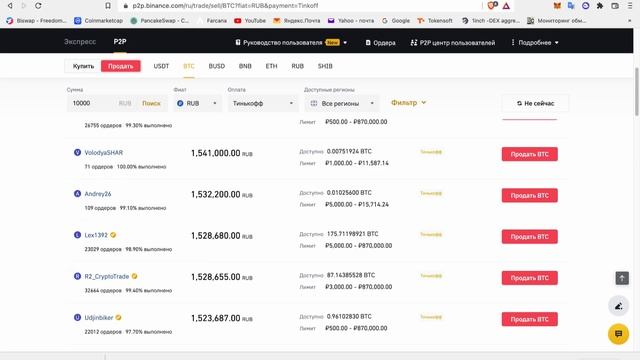Click Продать BTC for Udjinbiker
This screenshot has width=640, height=360.
(529, 319)
